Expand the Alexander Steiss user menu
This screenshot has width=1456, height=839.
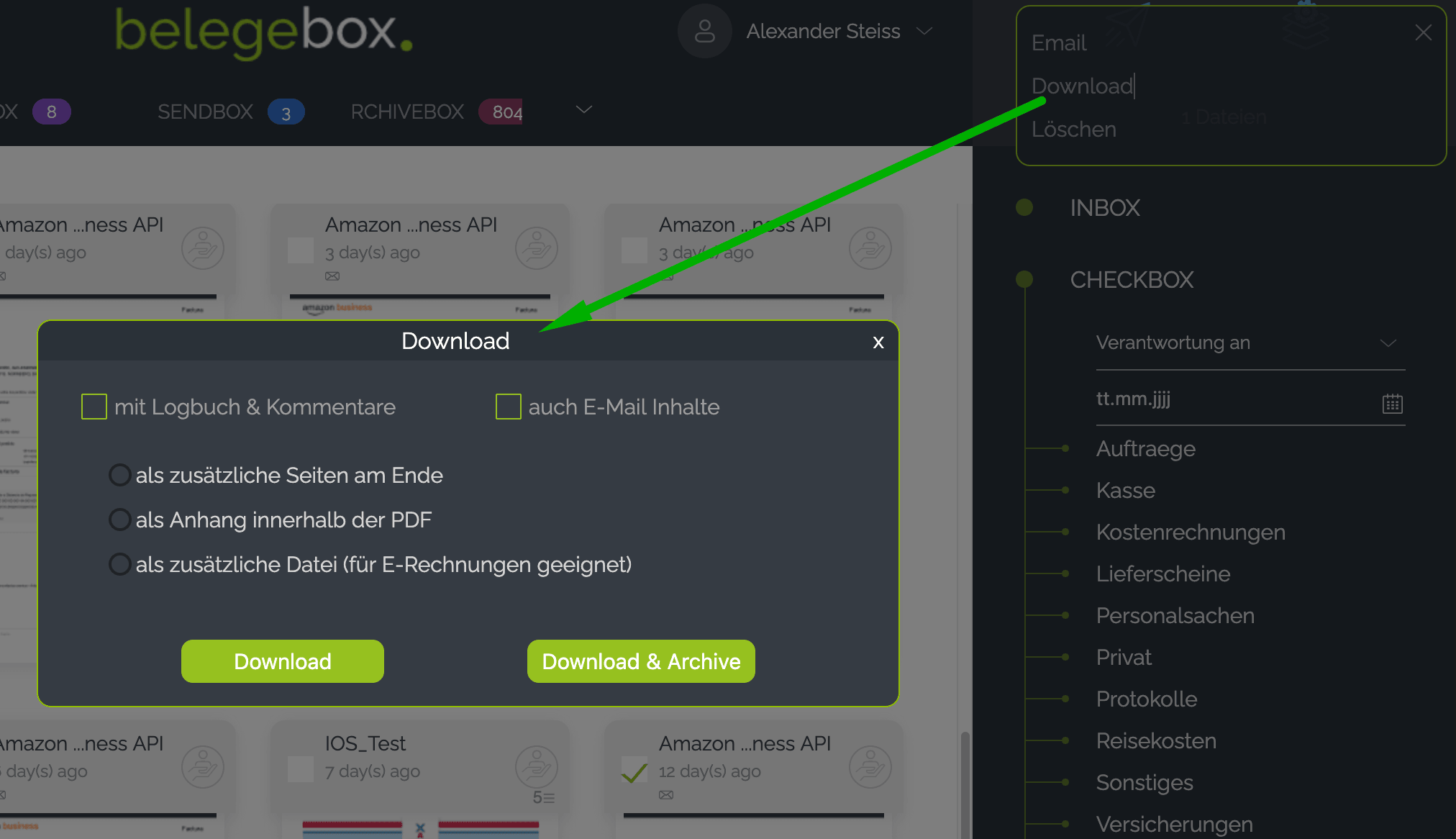pyautogui.click(x=924, y=31)
